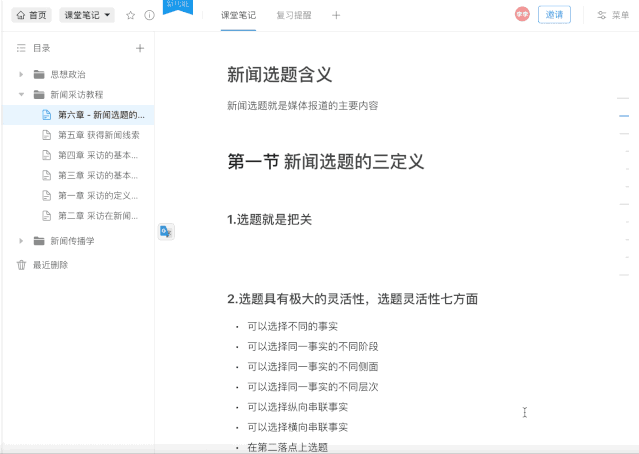This screenshot has width=639, height=454.
Task: Click bullet 可以选择纵向串联事实
Action: tap(297, 407)
